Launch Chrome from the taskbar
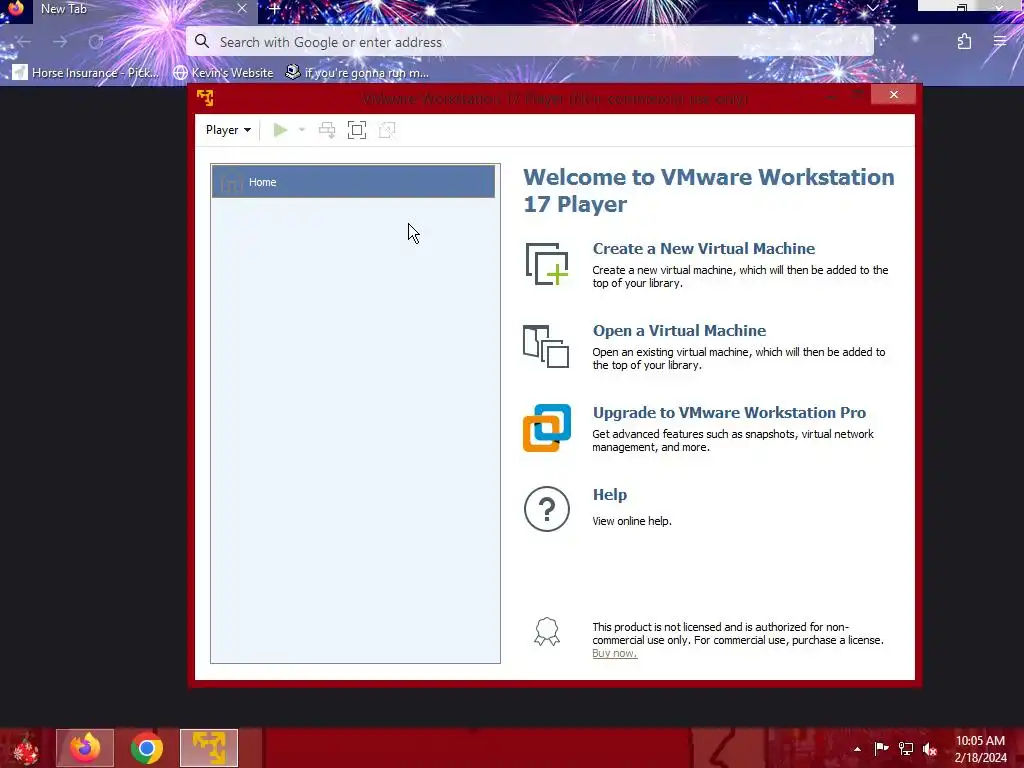The height and width of the screenshot is (768, 1024). (x=147, y=748)
